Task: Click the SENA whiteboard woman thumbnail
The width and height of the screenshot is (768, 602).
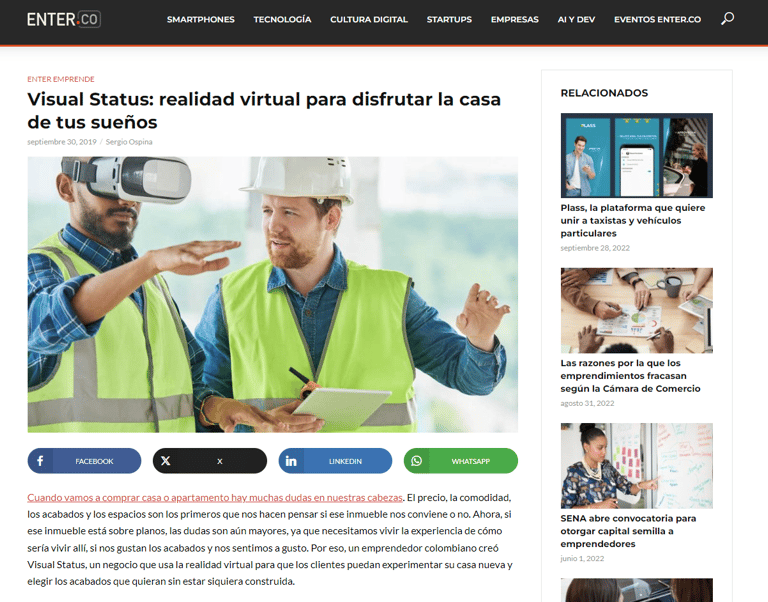Action: tap(637, 465)
